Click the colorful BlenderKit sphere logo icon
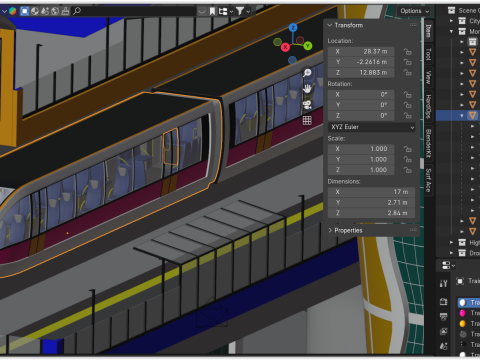The width and height of the screenshot is (480, 360). coord(13,11)
